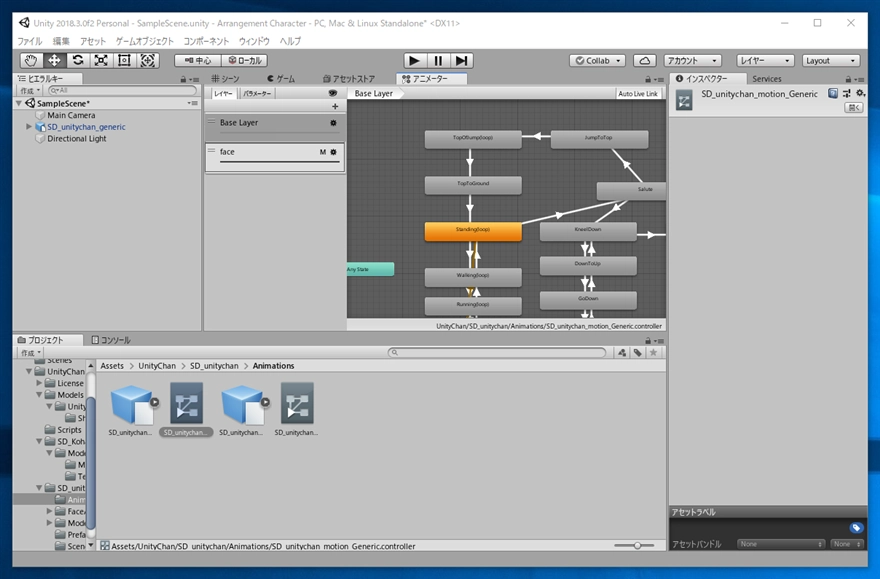Select the first SD_unitychan prefab asset
The image size is (880, 579).
131,405
